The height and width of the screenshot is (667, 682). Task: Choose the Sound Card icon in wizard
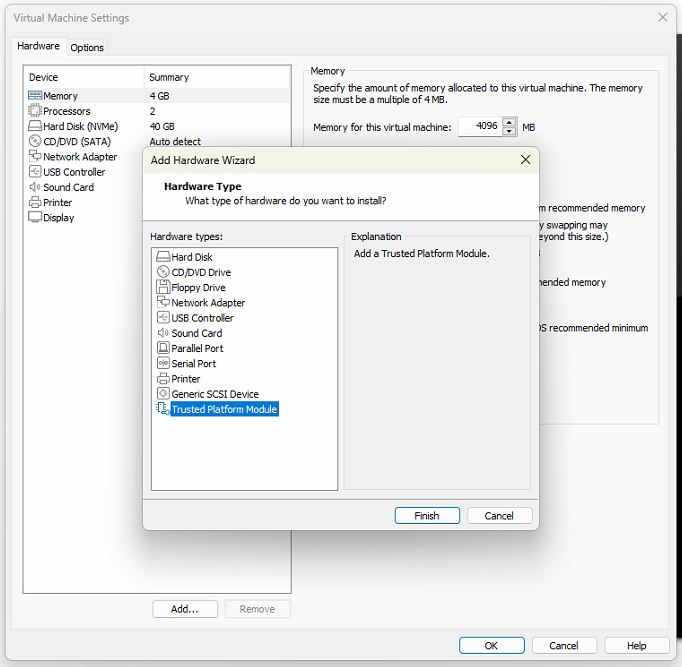(x=163, y=333)
